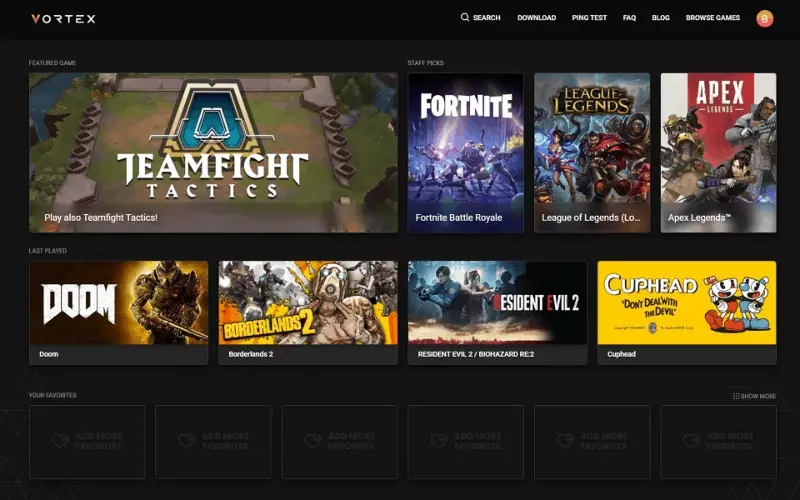The height and width of the screenshot is (500, 800).
Task: Open the Resident Evil 2 tile
Action: point(497,313)
